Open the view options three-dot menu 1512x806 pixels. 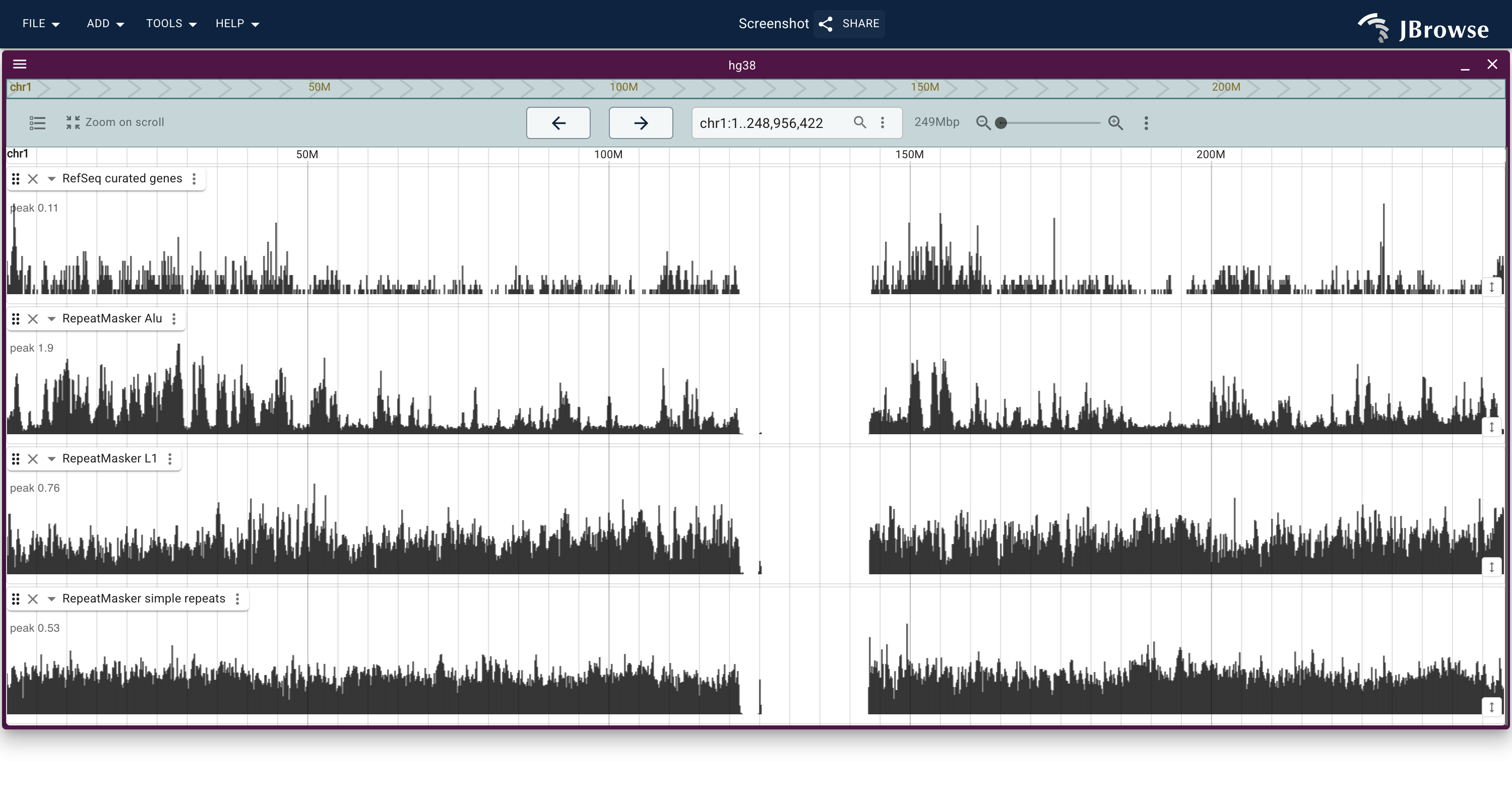[x=1146, y=122]
